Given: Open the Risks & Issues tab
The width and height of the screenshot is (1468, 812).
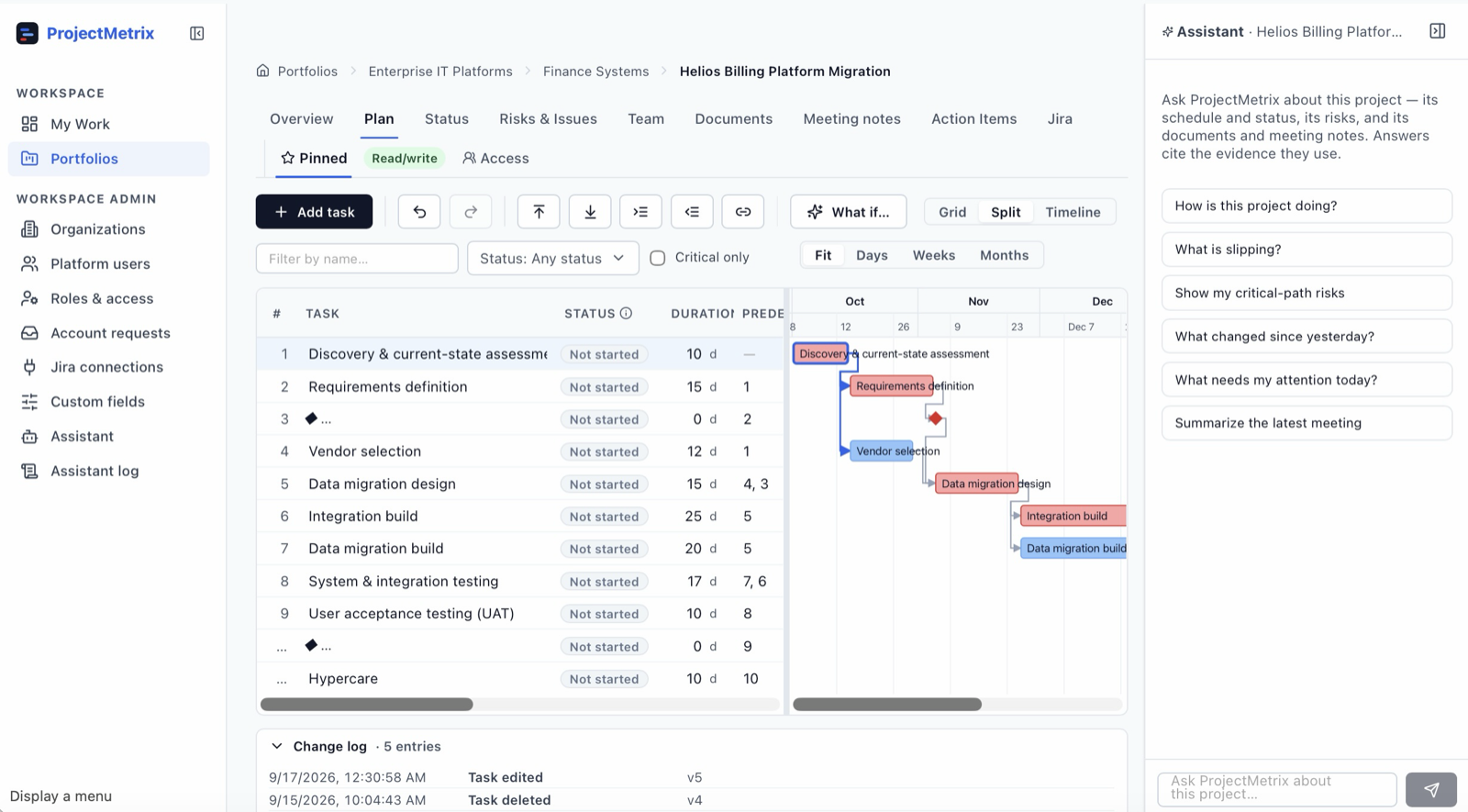Looking at the screenshot, I should pyautogui.click(x=548, y=119).
